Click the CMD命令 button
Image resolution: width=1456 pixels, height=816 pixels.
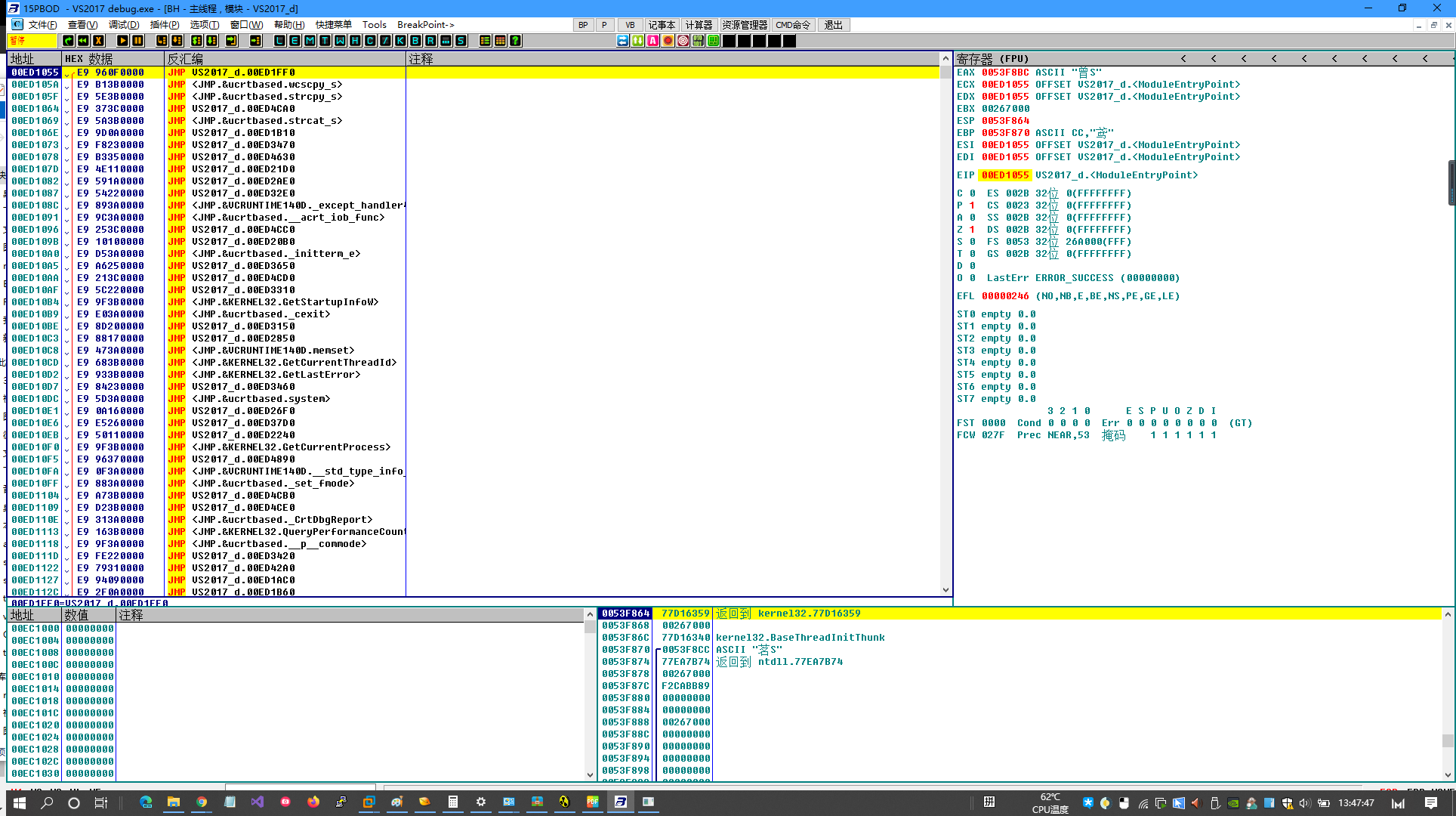[792, 25]
